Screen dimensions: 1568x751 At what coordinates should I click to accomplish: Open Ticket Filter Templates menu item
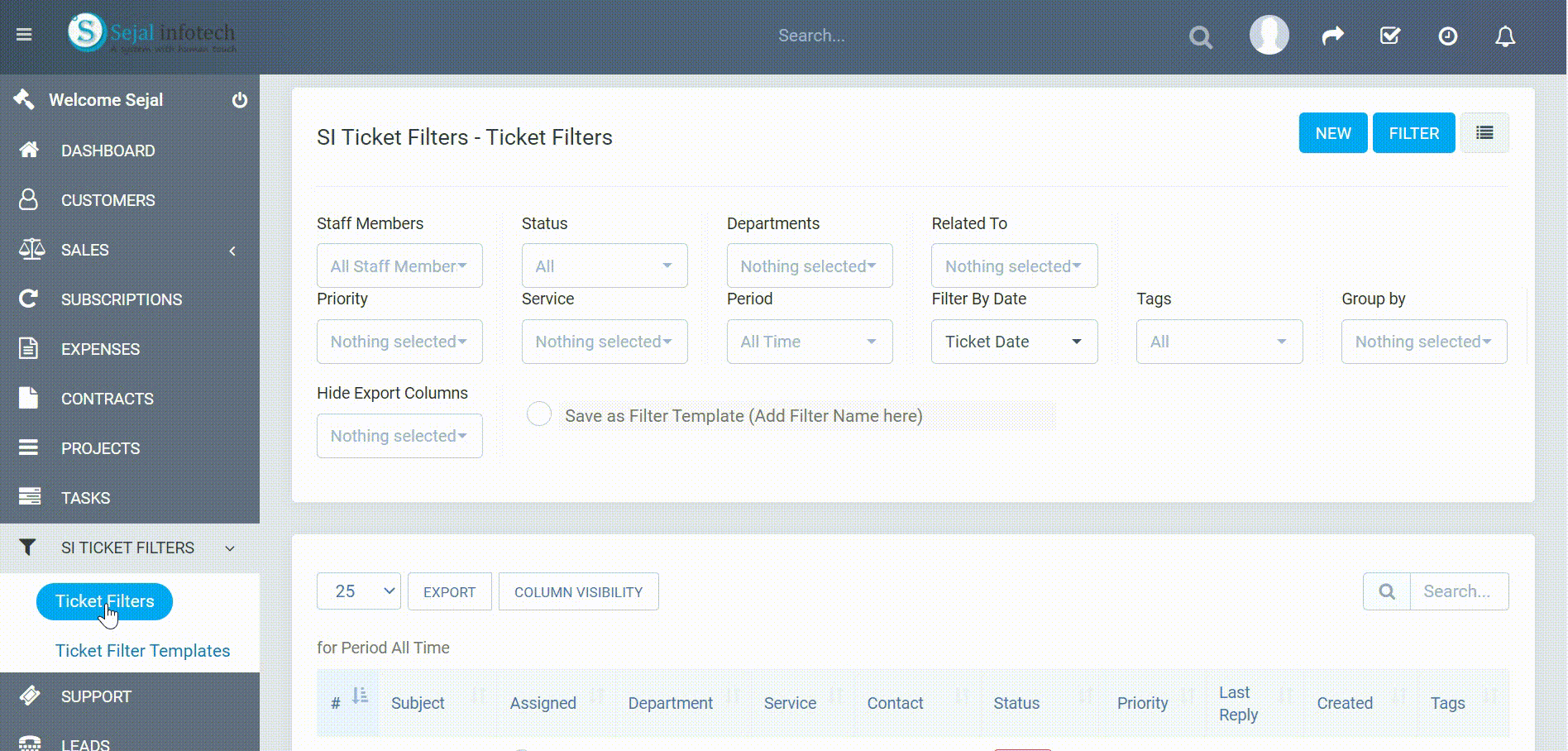(143, 651)
